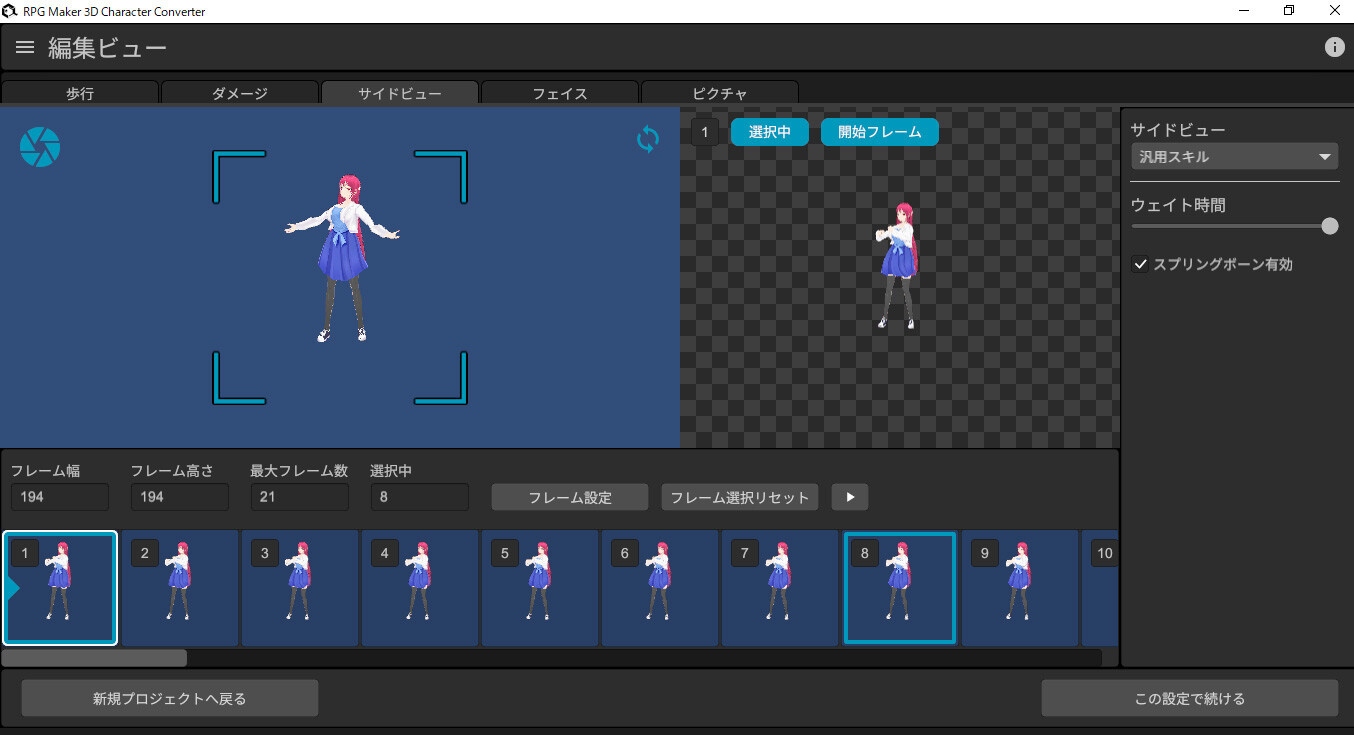Open the ピクチャ tab
Screen dimensions: 1354x735
point(719,92)
